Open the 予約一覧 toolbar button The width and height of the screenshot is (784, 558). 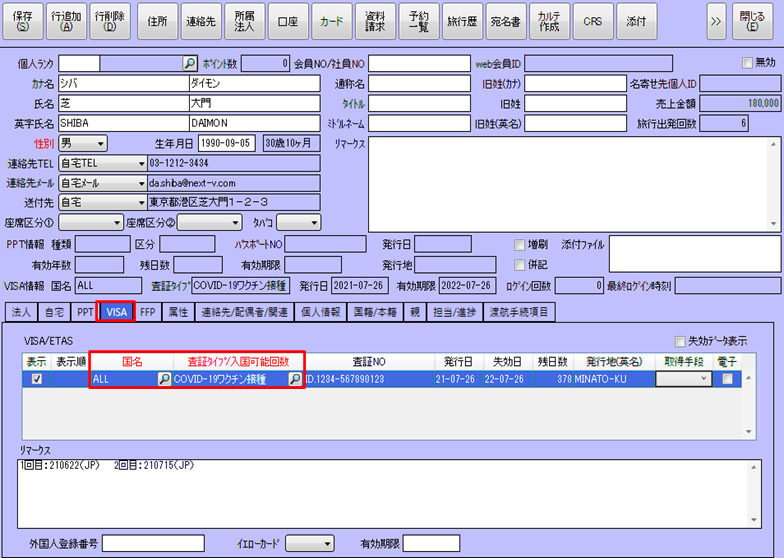pyautogui.click(x=418, y=21)
